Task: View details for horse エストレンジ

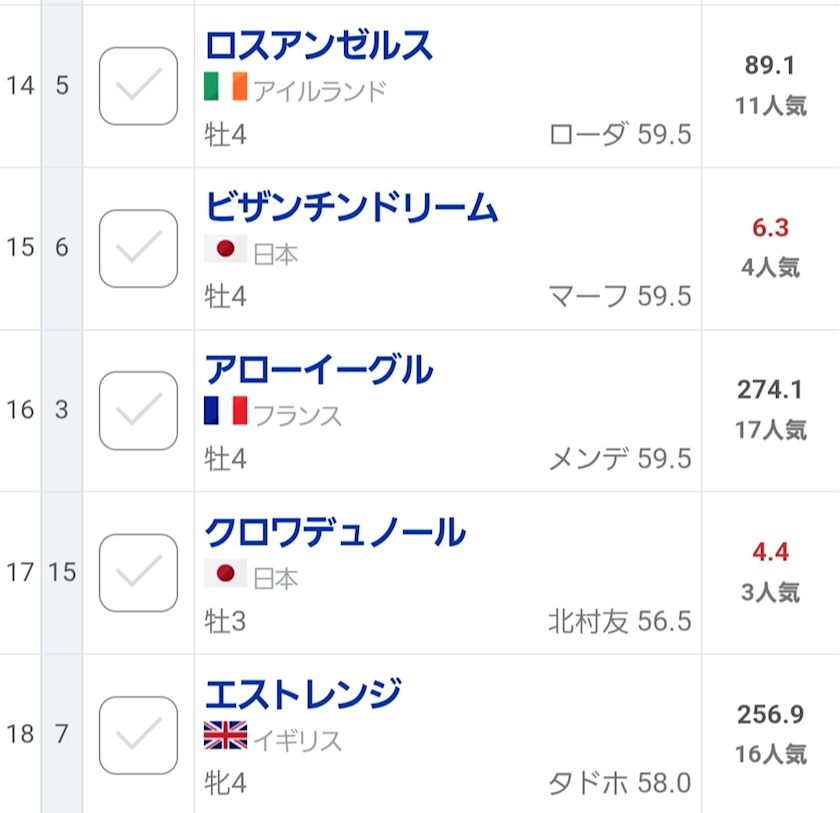Action: [303, 693]
